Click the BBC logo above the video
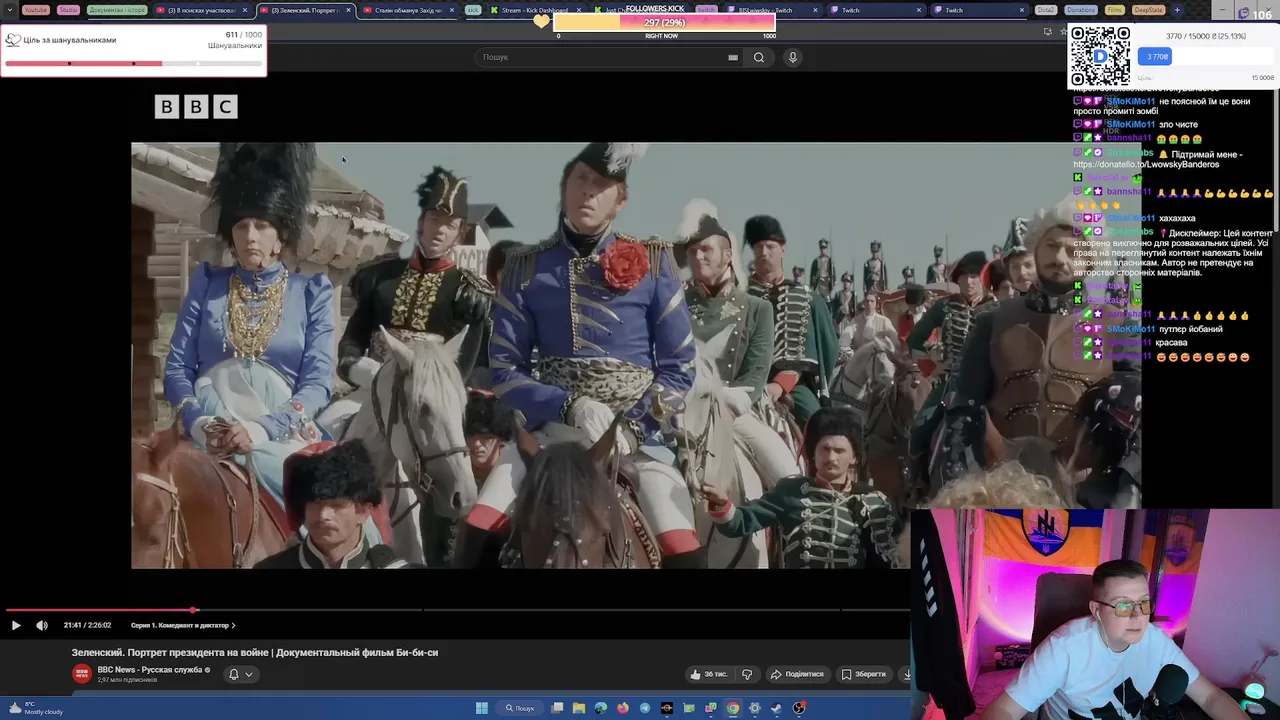Viewport: 1280px width, 720px height. 196,107
